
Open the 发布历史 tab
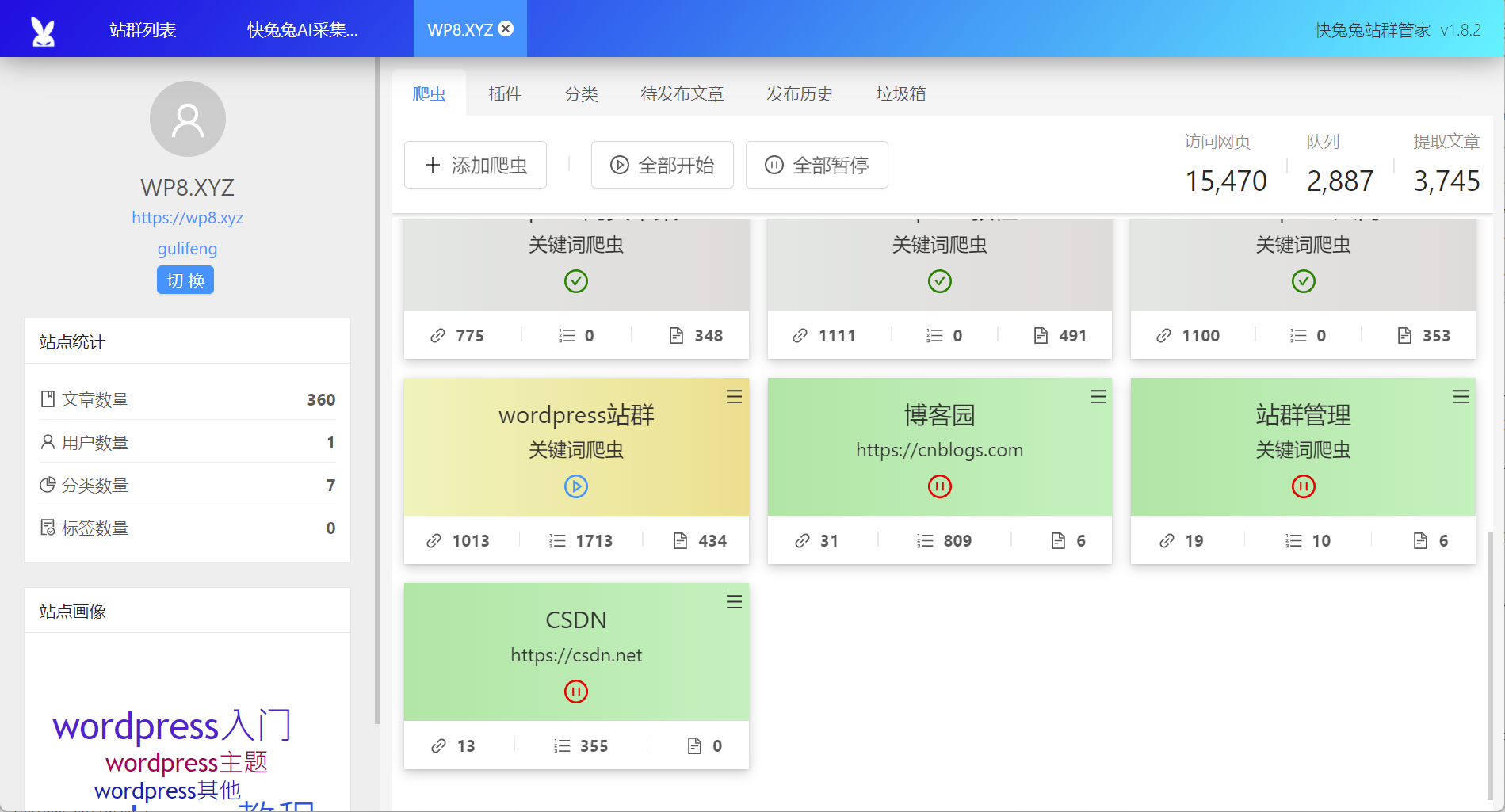tap(800, 93)
